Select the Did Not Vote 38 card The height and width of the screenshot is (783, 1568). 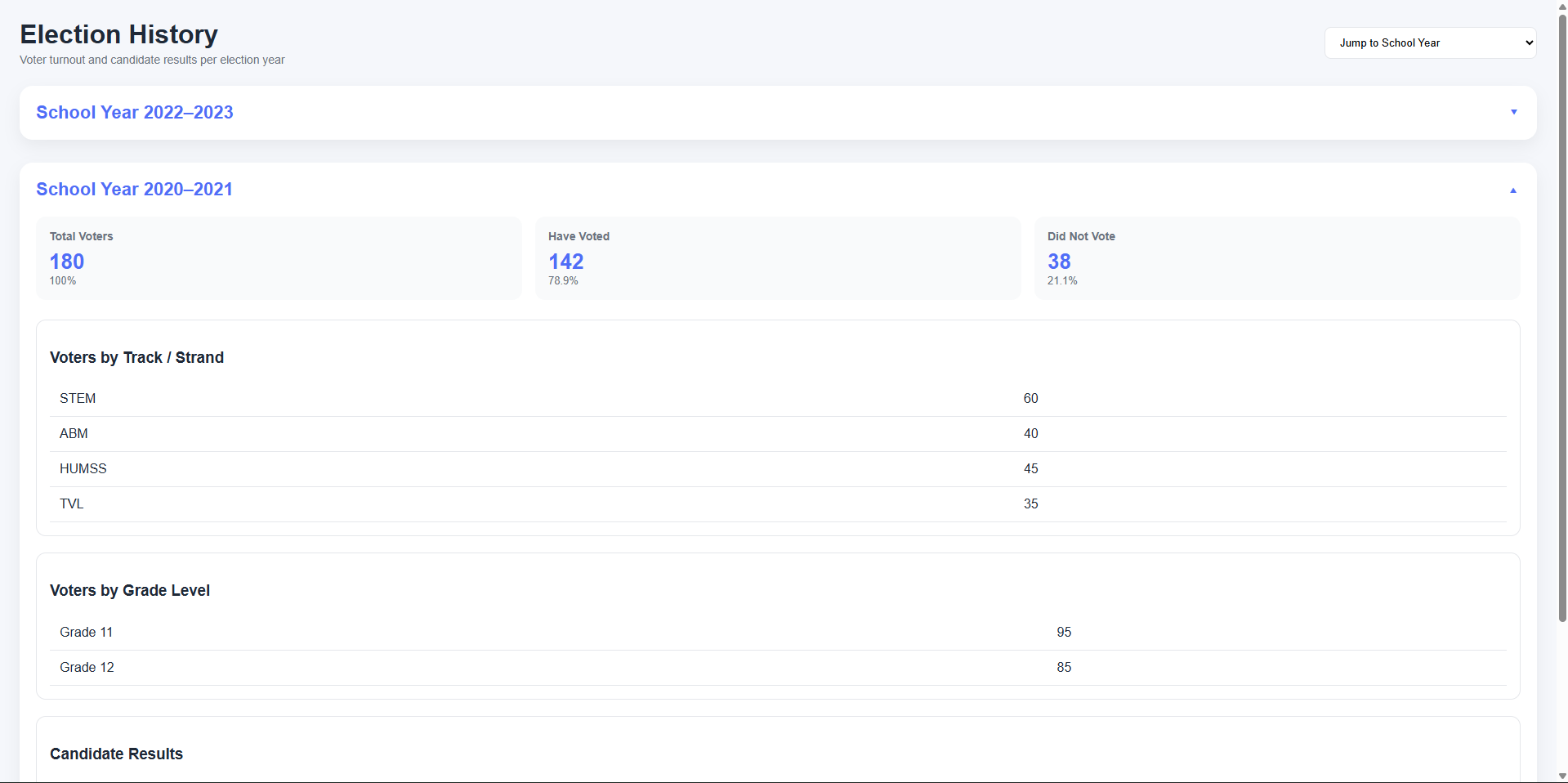point(1276,258)
